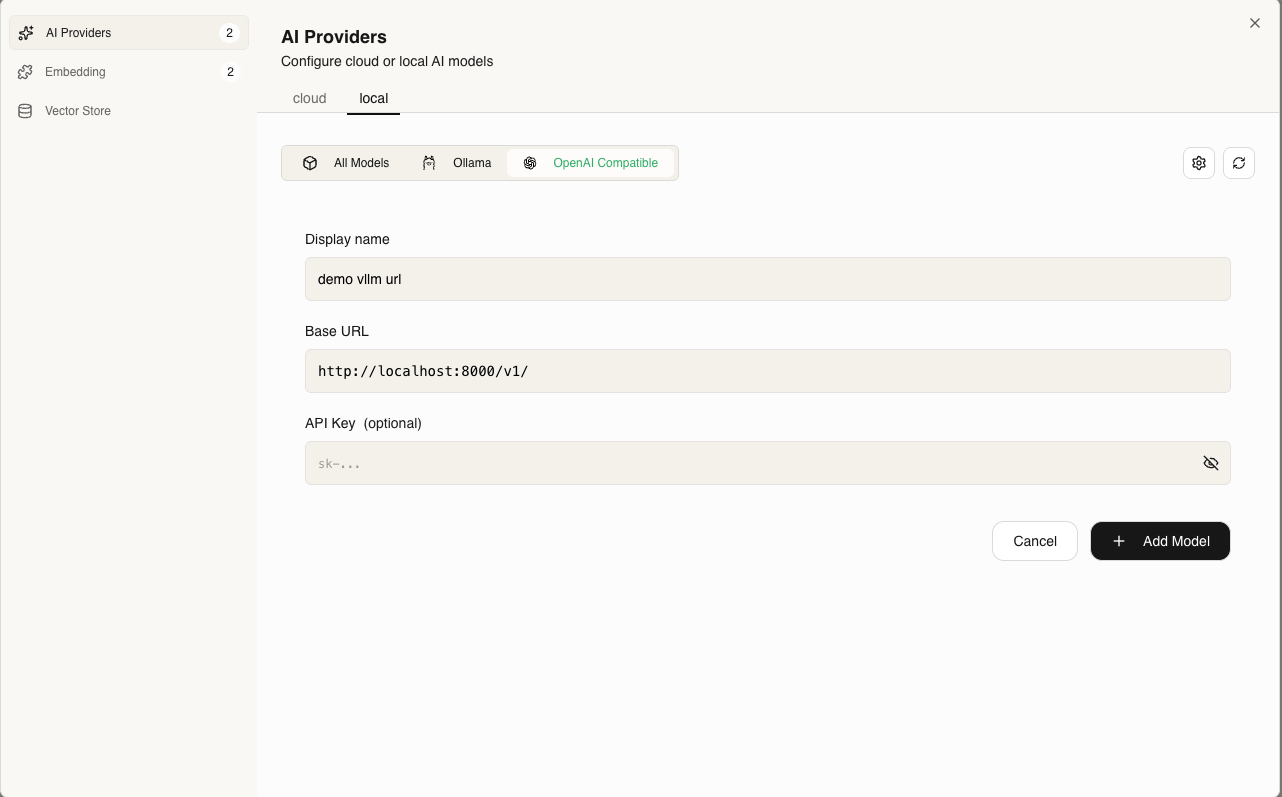Image resolution: width=1282 pixels, height=797 pixels.
Task: Click the OpenAI logo in the provider selector
Action: point(529,162)
